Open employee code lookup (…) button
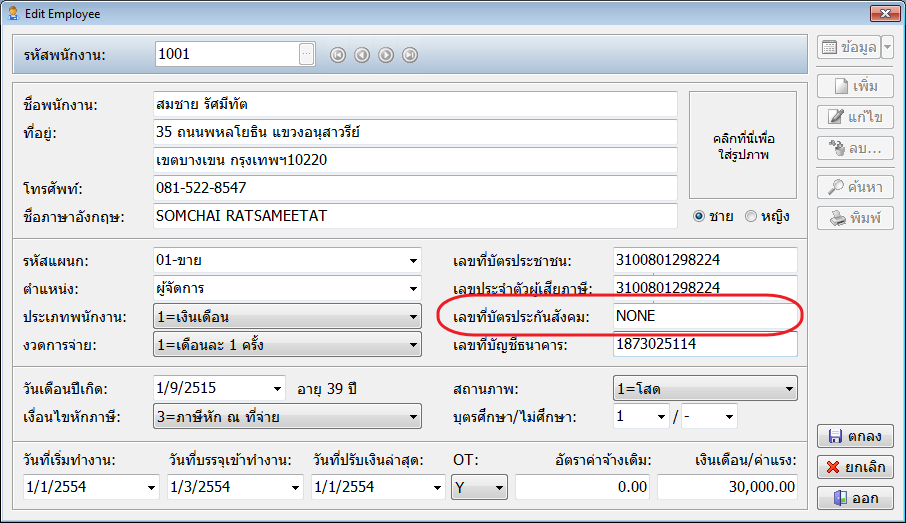 306,54
